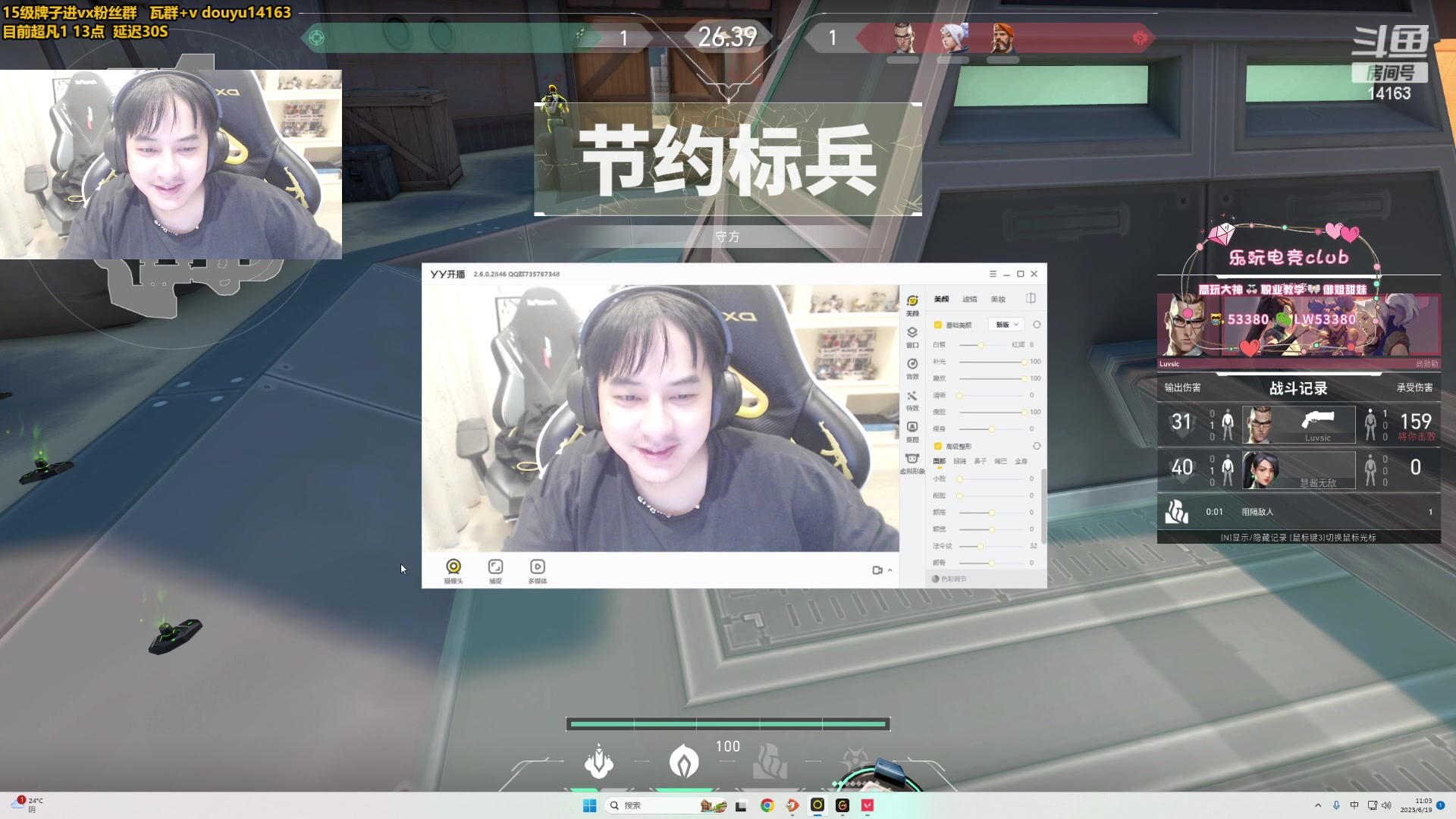Click the video camera icon below preview
1456x819 pixels.
[x=877, y=570]
